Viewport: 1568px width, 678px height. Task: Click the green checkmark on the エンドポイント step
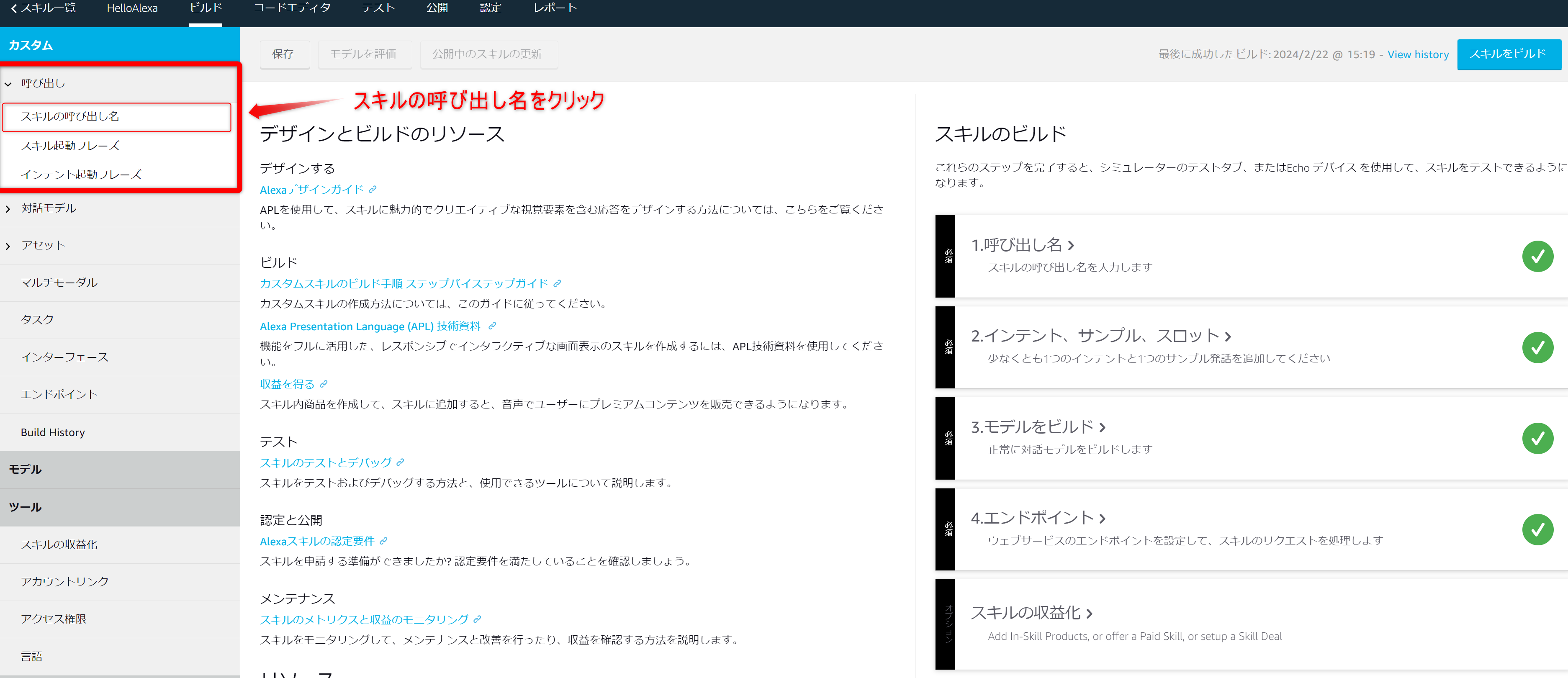pos(1538,529)
